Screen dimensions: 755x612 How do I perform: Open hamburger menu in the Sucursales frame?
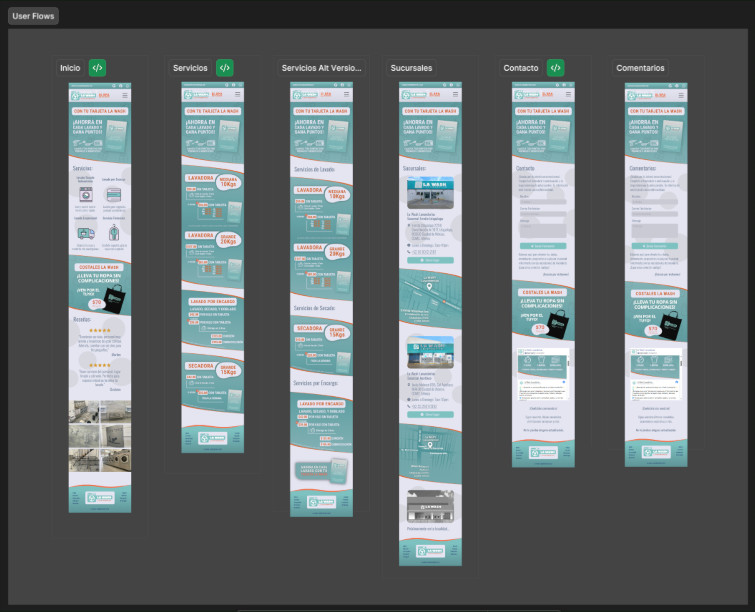point(456,94)
